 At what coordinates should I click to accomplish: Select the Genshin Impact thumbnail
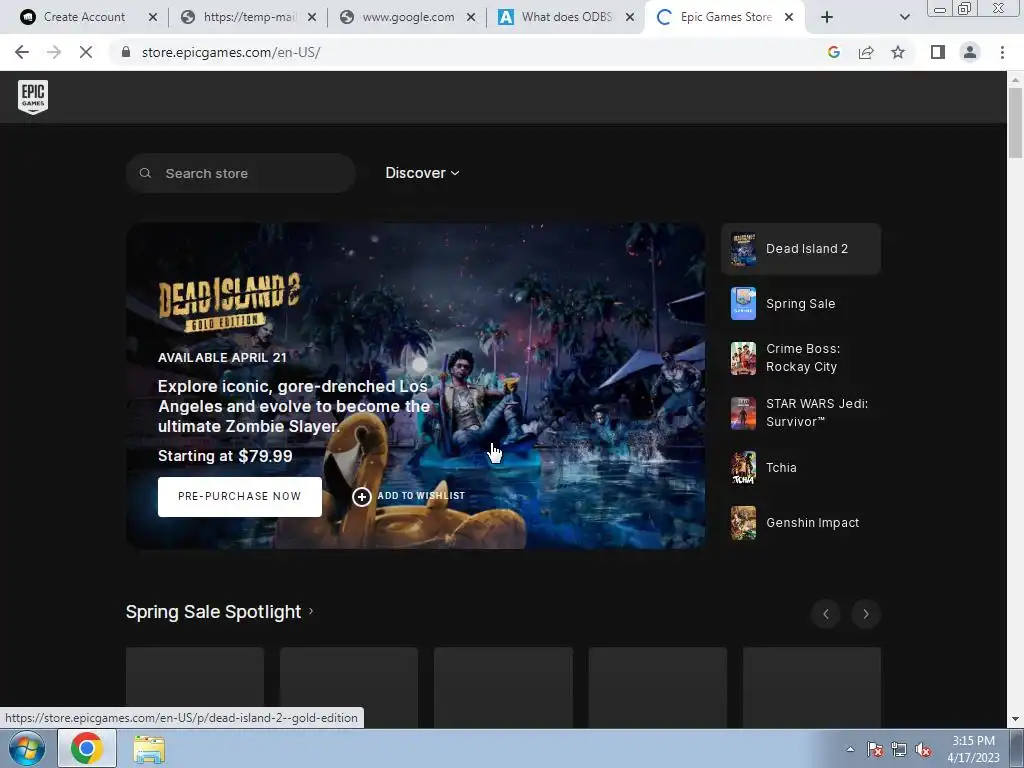tap(743, 522)
